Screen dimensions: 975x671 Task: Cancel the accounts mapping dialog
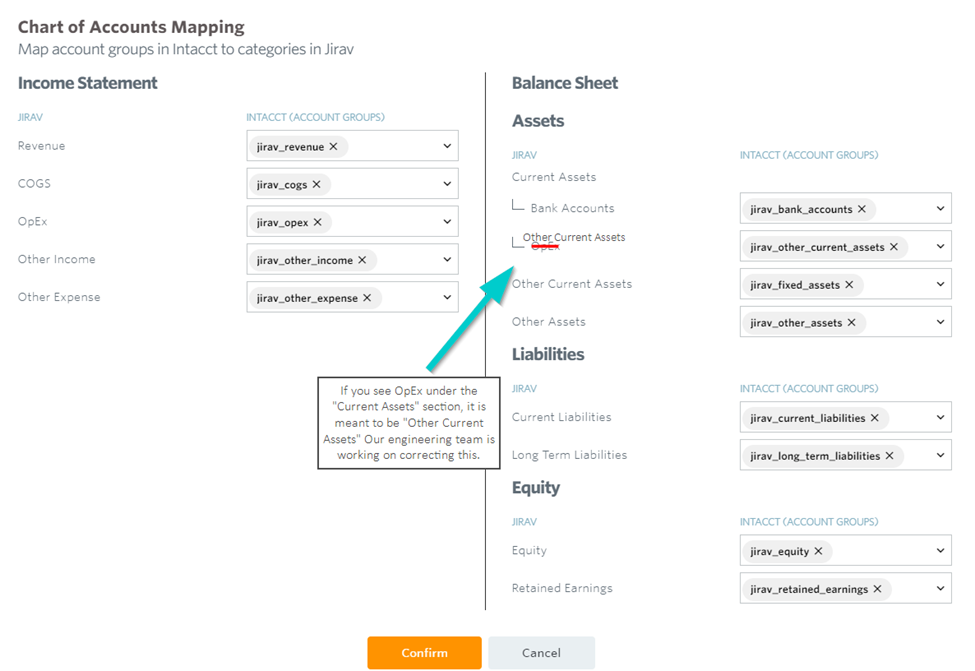click(541, 652)
